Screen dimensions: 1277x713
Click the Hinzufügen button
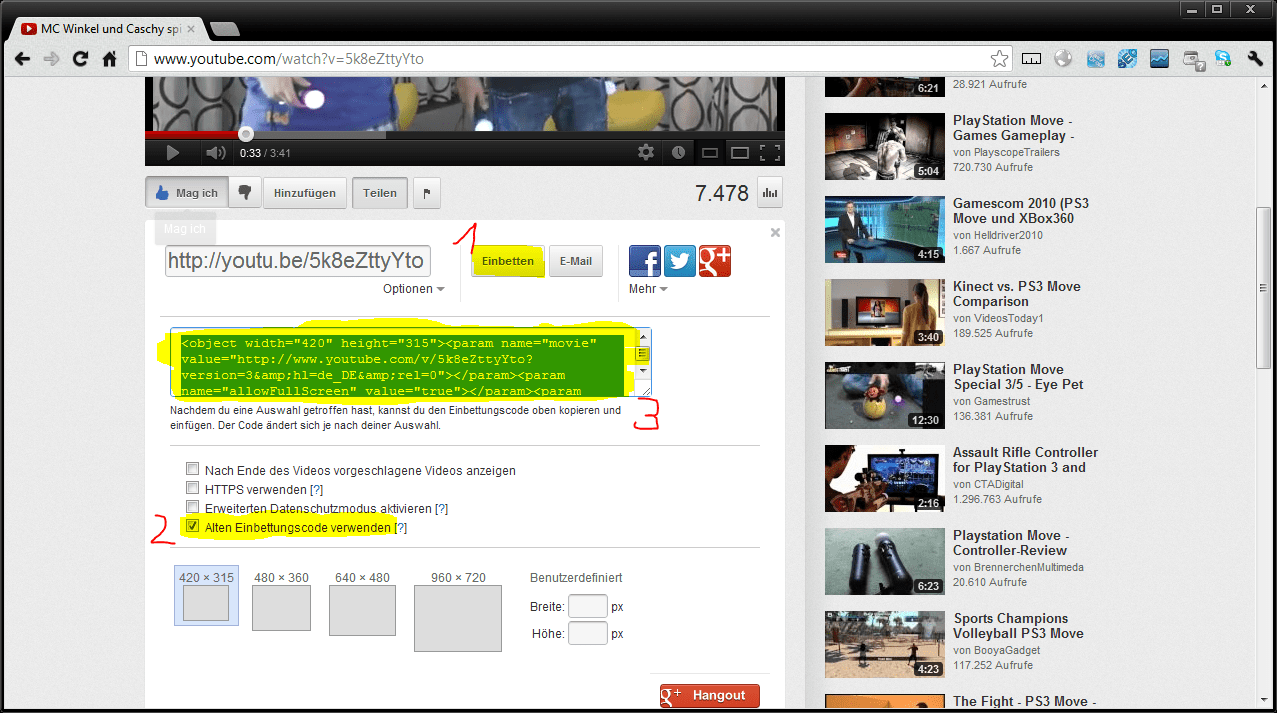(305, 193)
